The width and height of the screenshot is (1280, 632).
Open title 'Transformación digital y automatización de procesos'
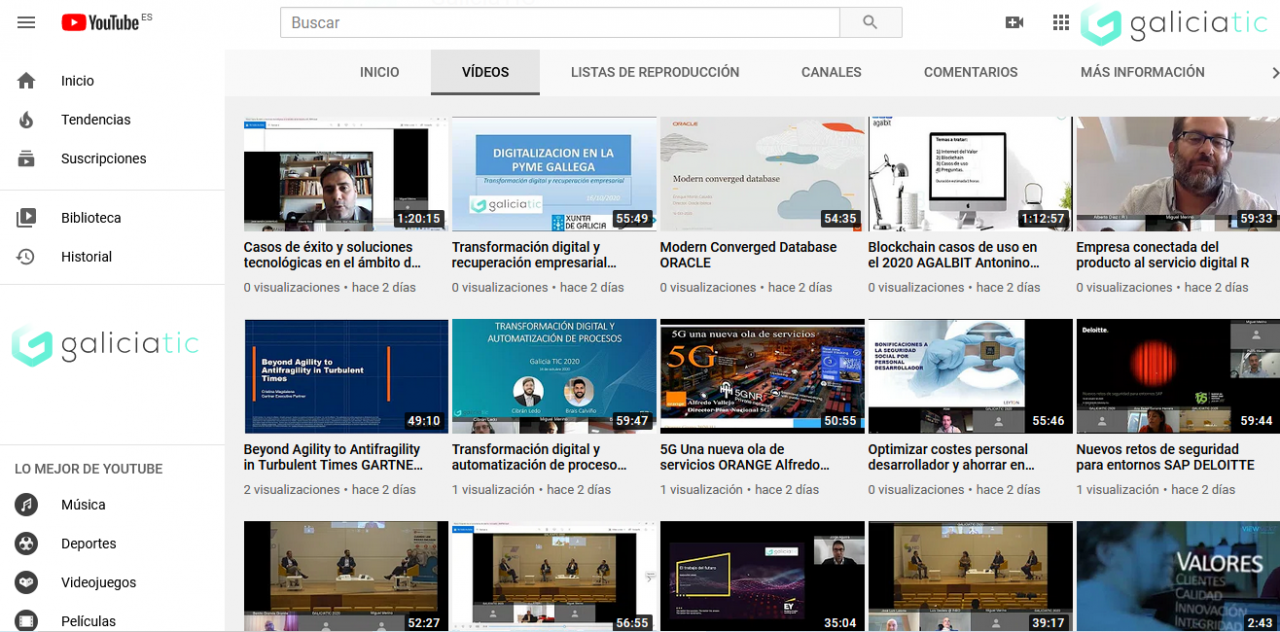click(x=540, y=457)
